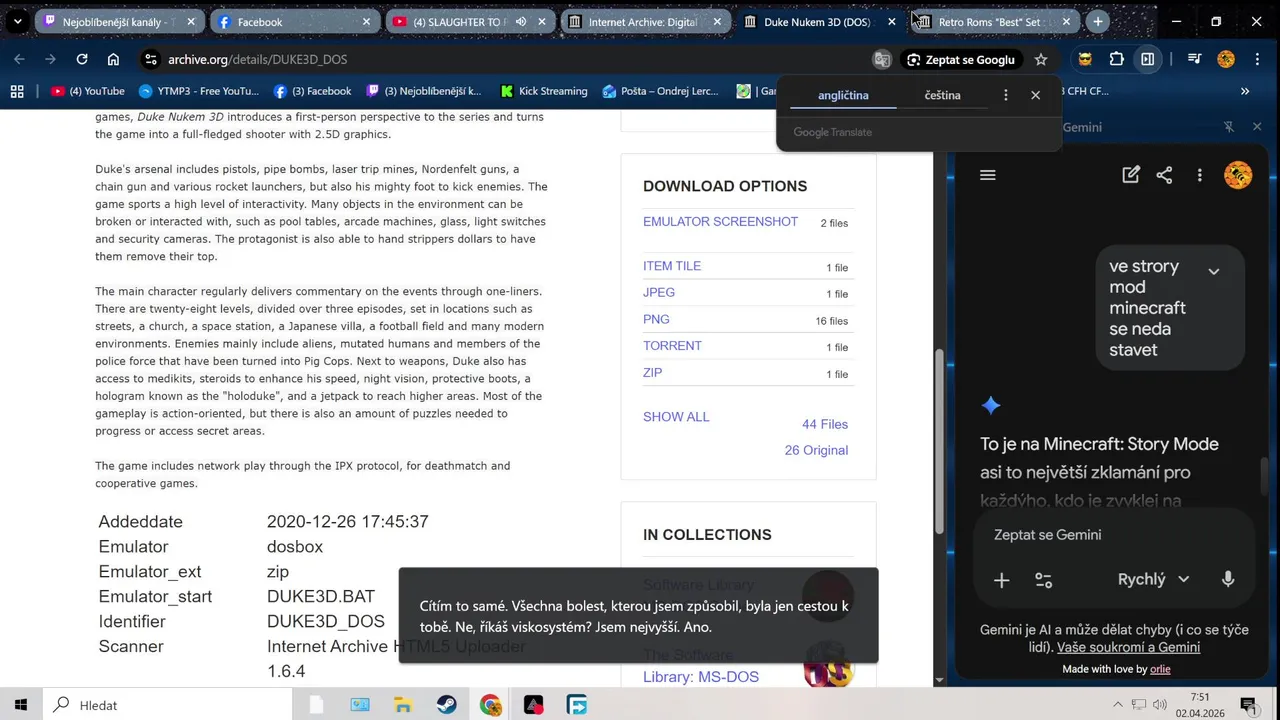Image resolution: width=1280 pixels, height=720 pixels.
Task: Expand the user prompt chevron
Action: click(x=1214, y=271)
